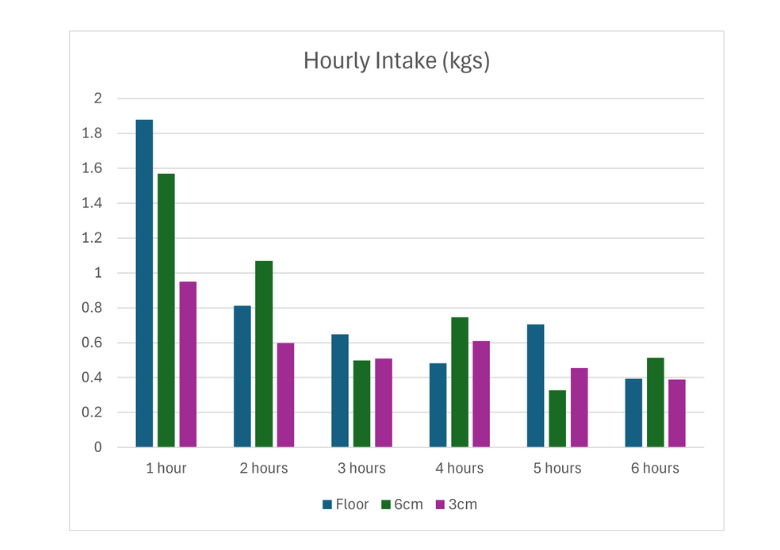780x550 pixels.
Task: Click the '5 hours' category axis label
Action: click(557, 468)
